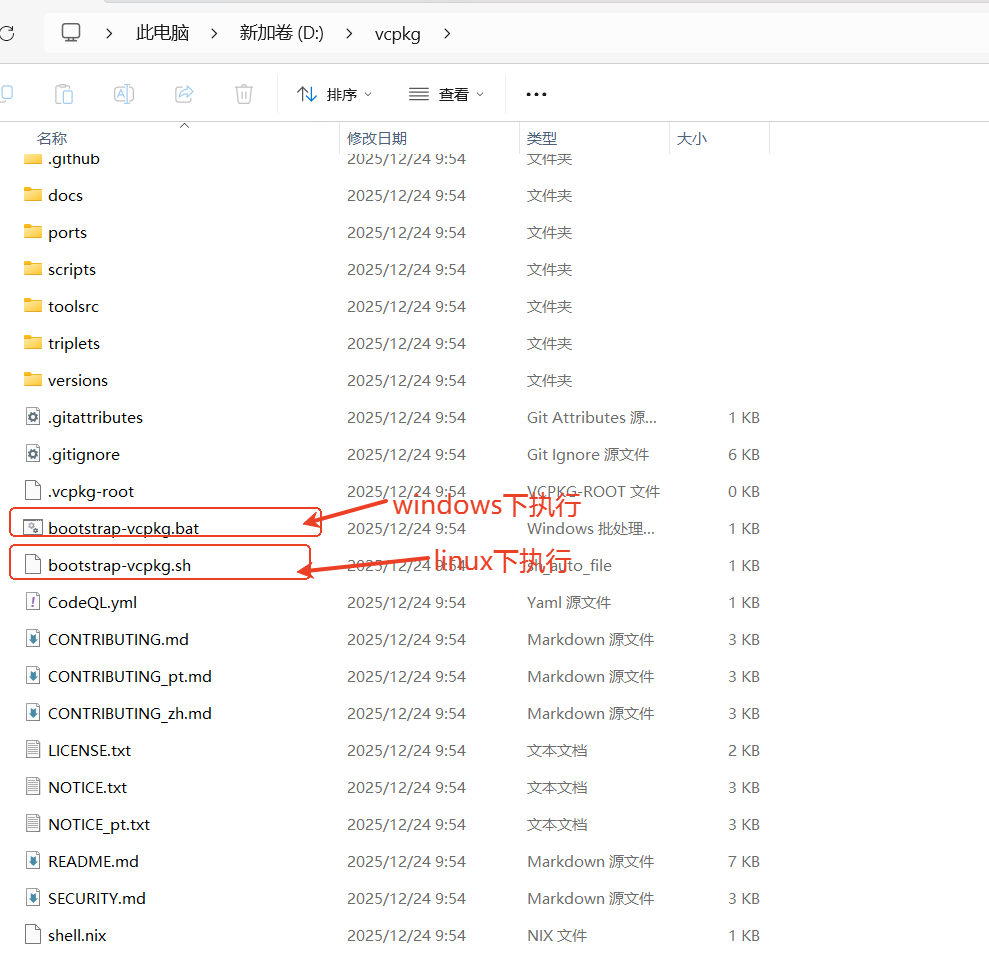Click the bootstrap-vcpkg.bat batch file icon

coord(33,527)
